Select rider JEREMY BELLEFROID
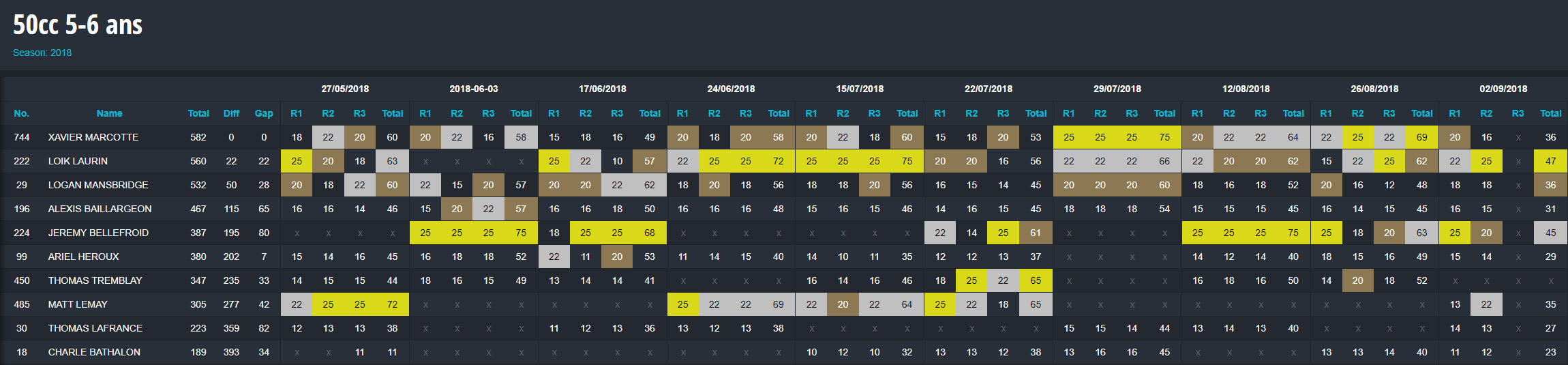Screen dimensions: 1568x365 [98, 233]
